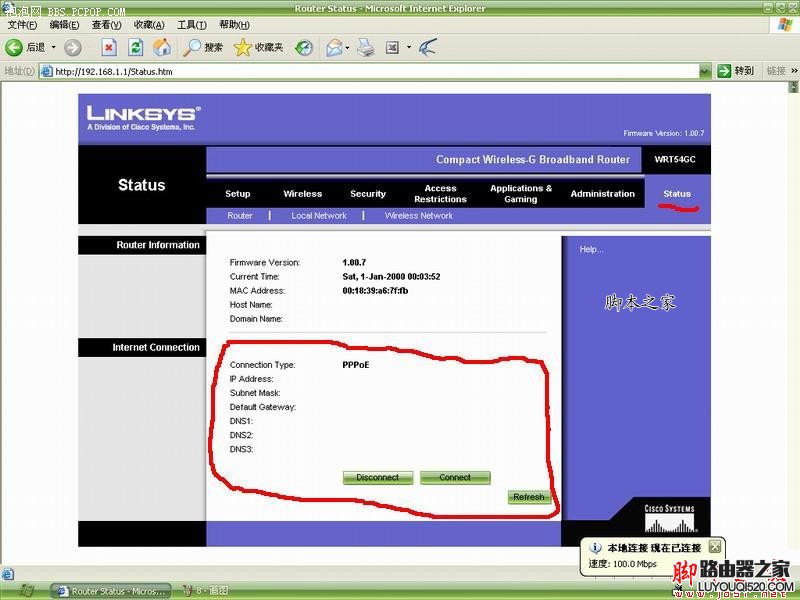
Task: Click the IE Back arrow button
Action: click(14, 47)
